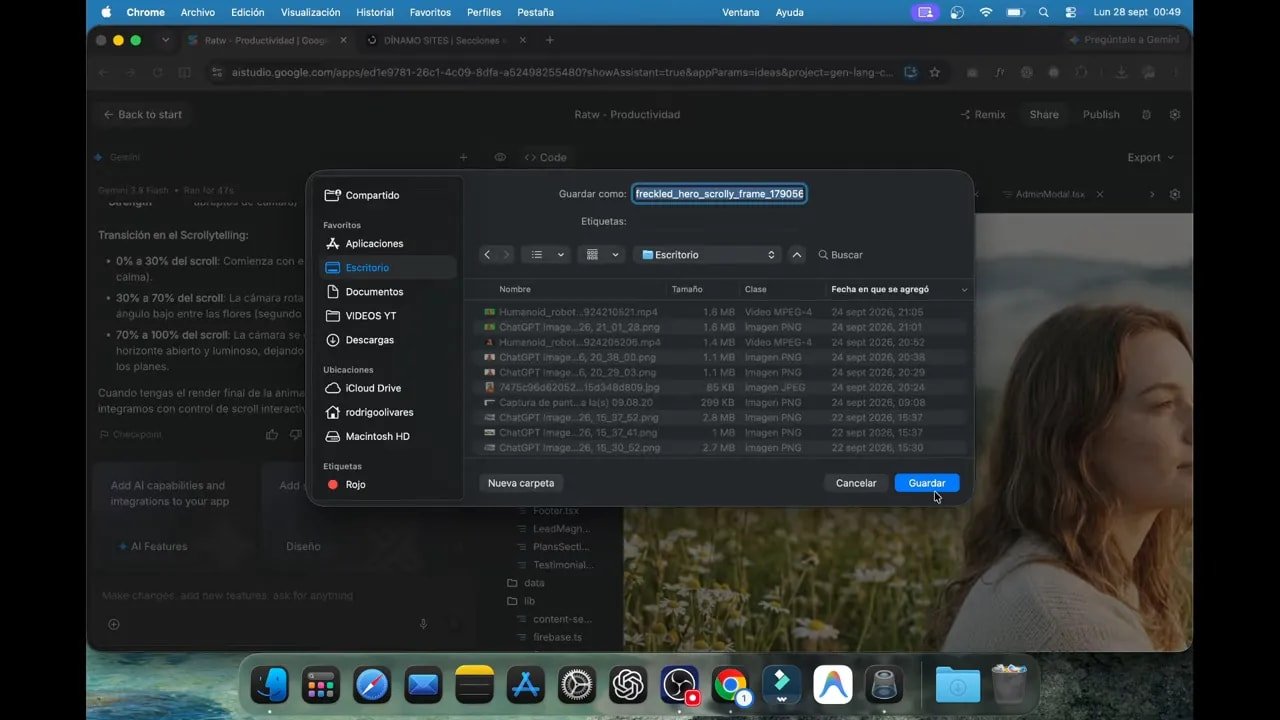Open Finder from the Dock
This screenshot has height=720, width=1280.
(269, 685)
